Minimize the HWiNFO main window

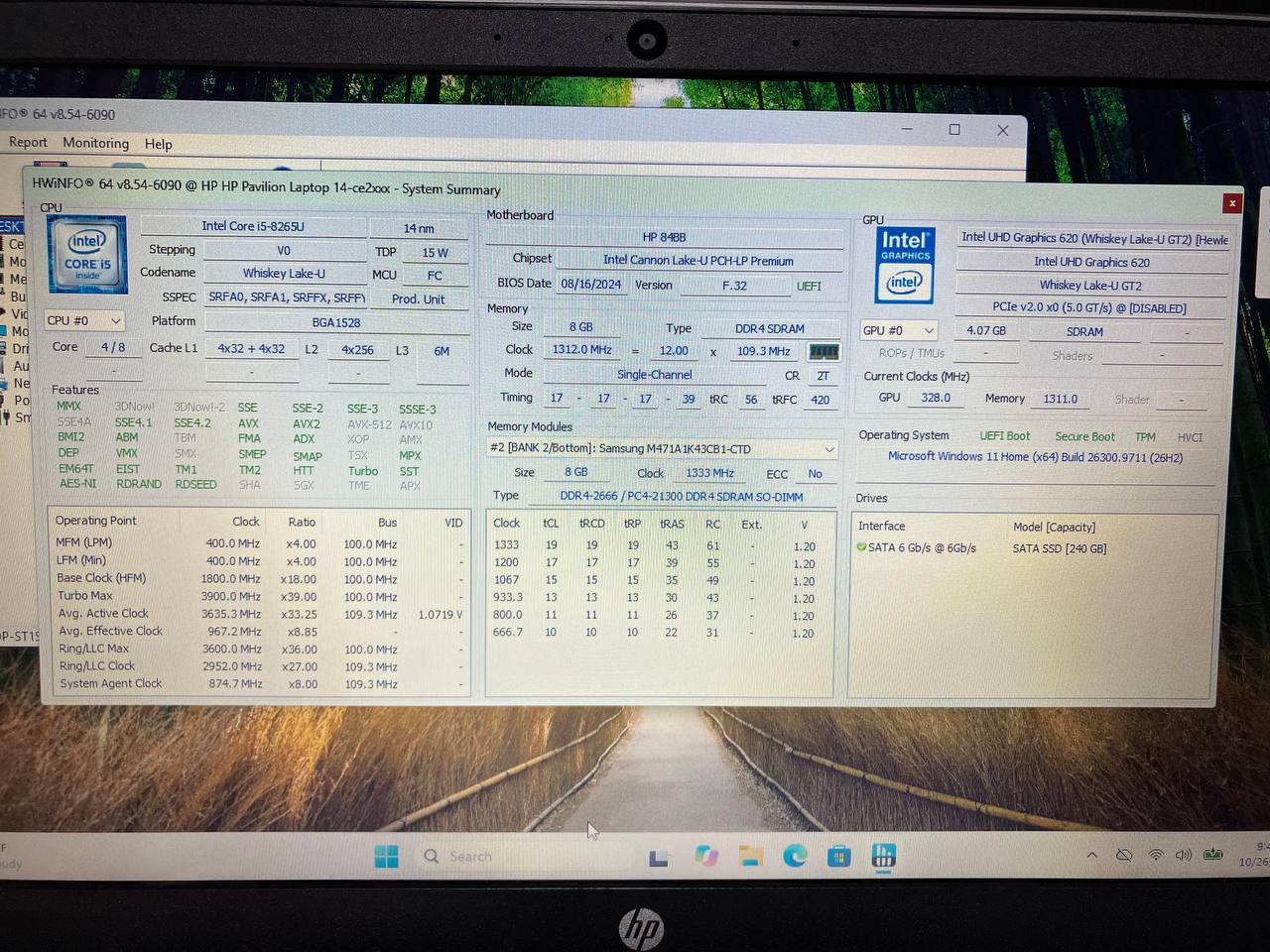coord(907,128)
